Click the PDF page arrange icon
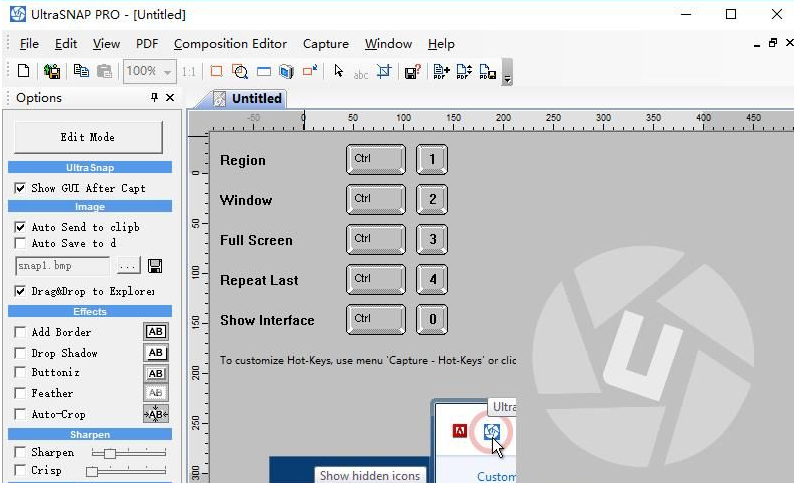 point(464,71)
